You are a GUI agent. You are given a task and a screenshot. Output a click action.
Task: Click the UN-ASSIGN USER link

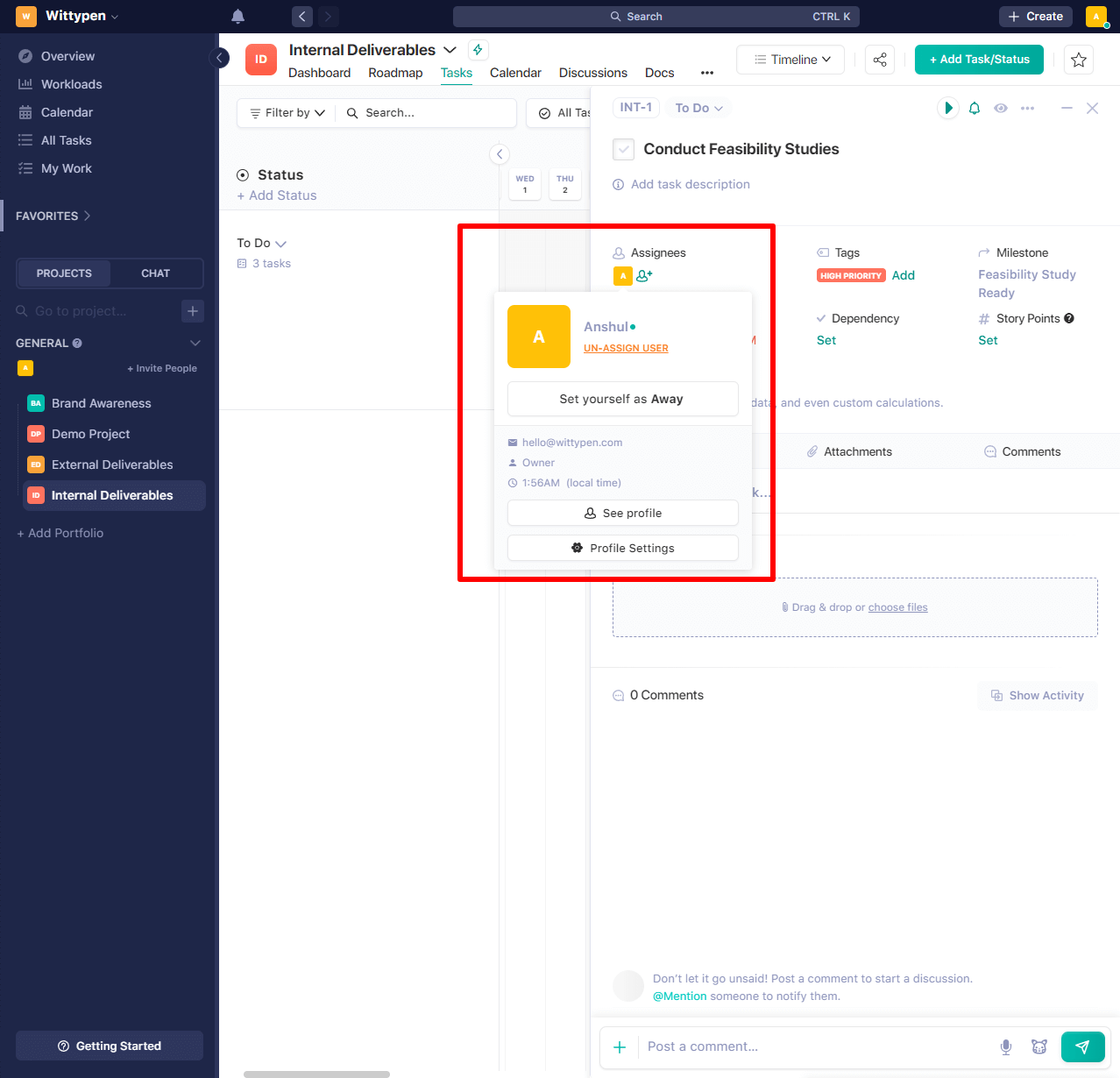pyautogui.click(x=626, y=348)
